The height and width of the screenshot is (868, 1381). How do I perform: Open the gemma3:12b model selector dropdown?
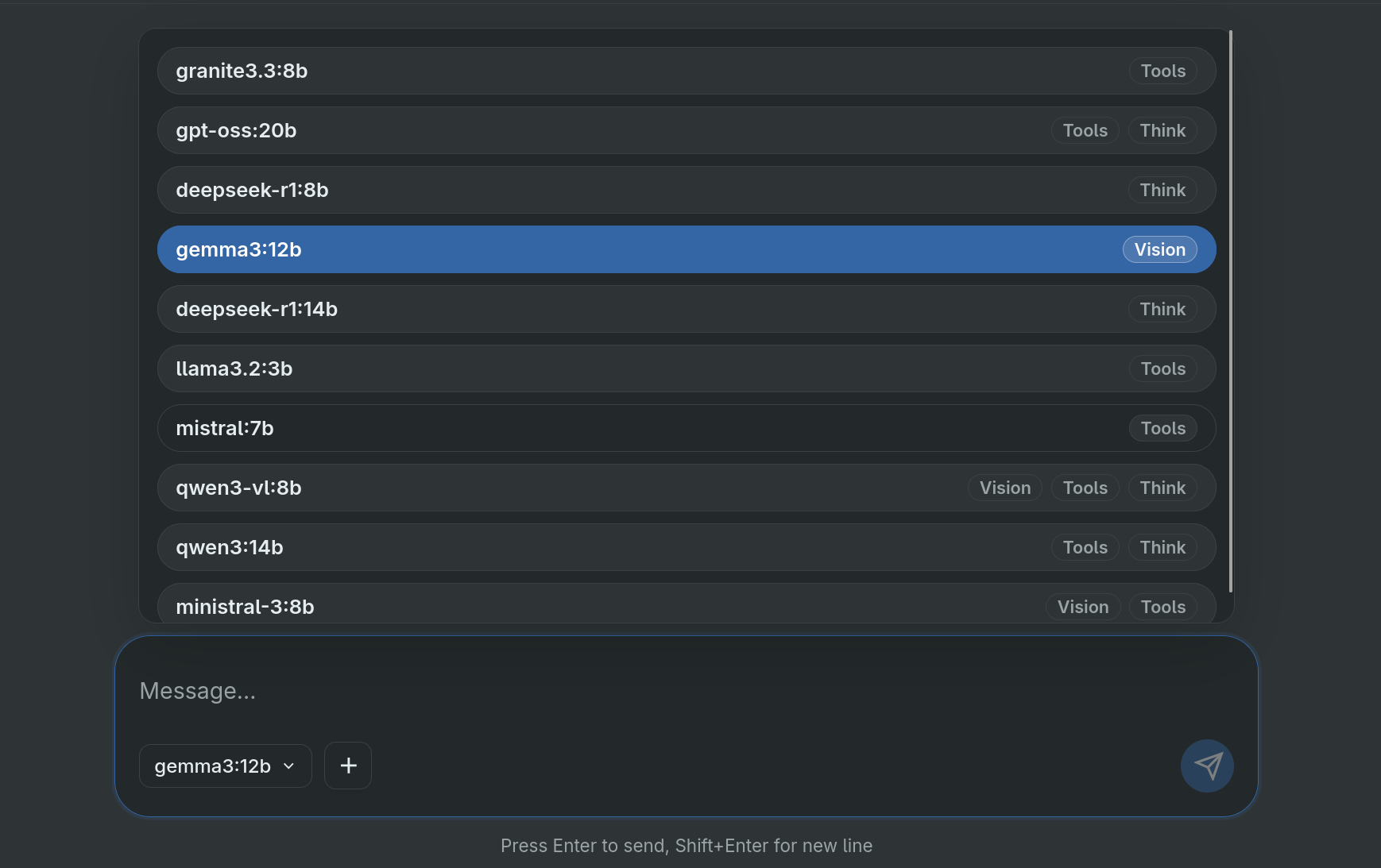pos(225,766)
